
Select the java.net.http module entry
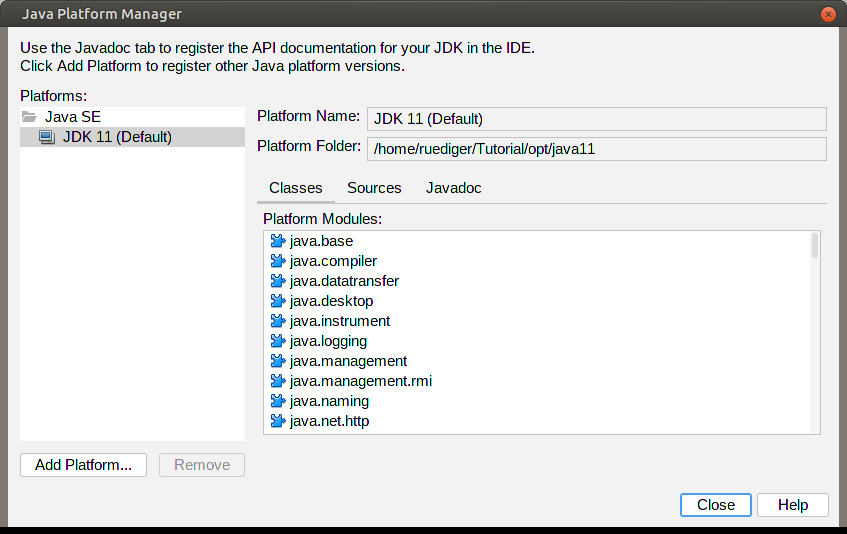(329, 421)
